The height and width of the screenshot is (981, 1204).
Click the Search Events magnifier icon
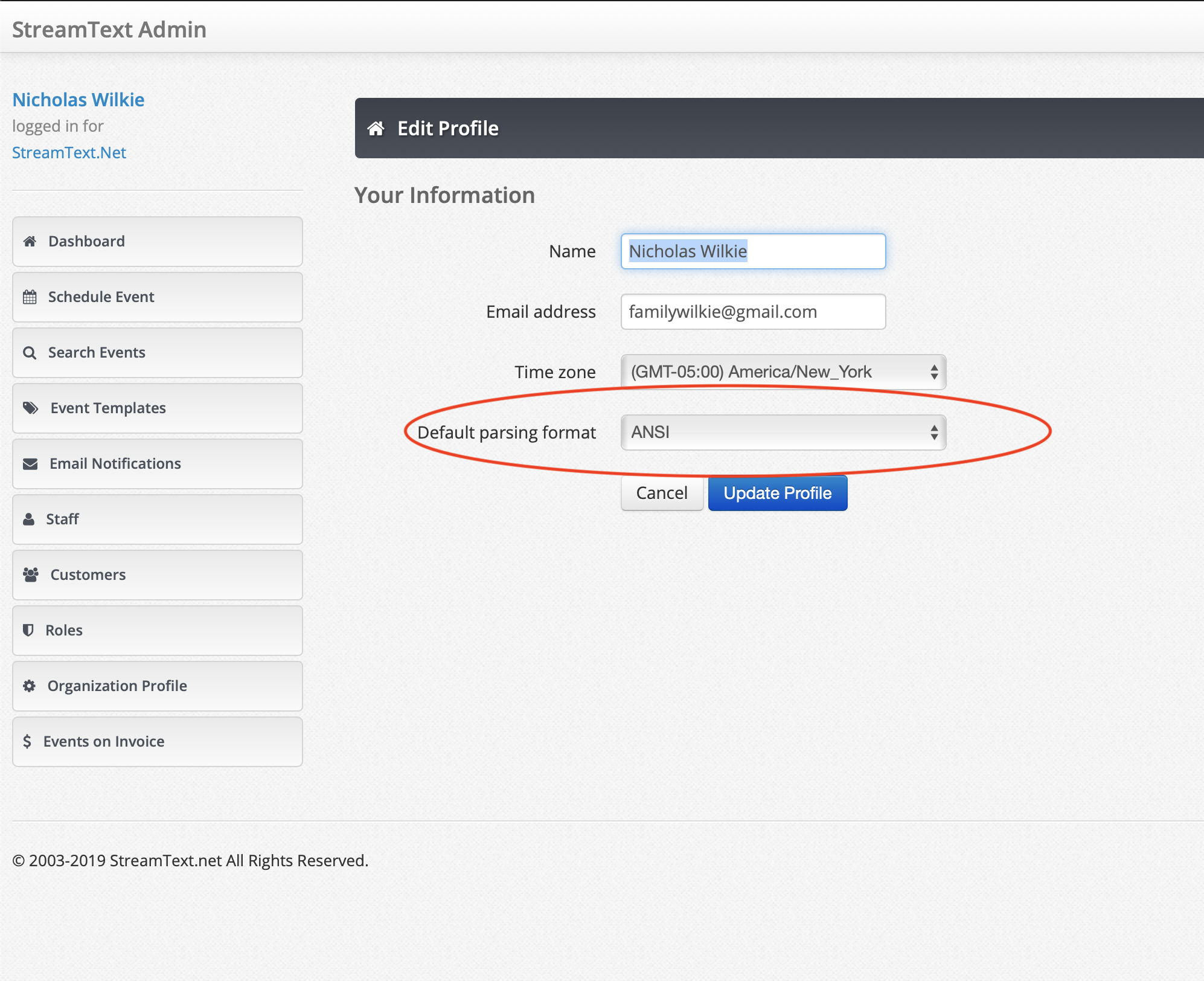(x=30, y=353)
